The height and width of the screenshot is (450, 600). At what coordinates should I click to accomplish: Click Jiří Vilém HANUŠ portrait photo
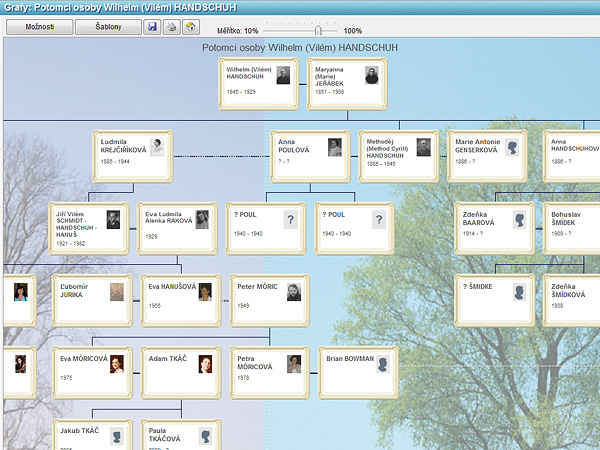click(113, 220)
